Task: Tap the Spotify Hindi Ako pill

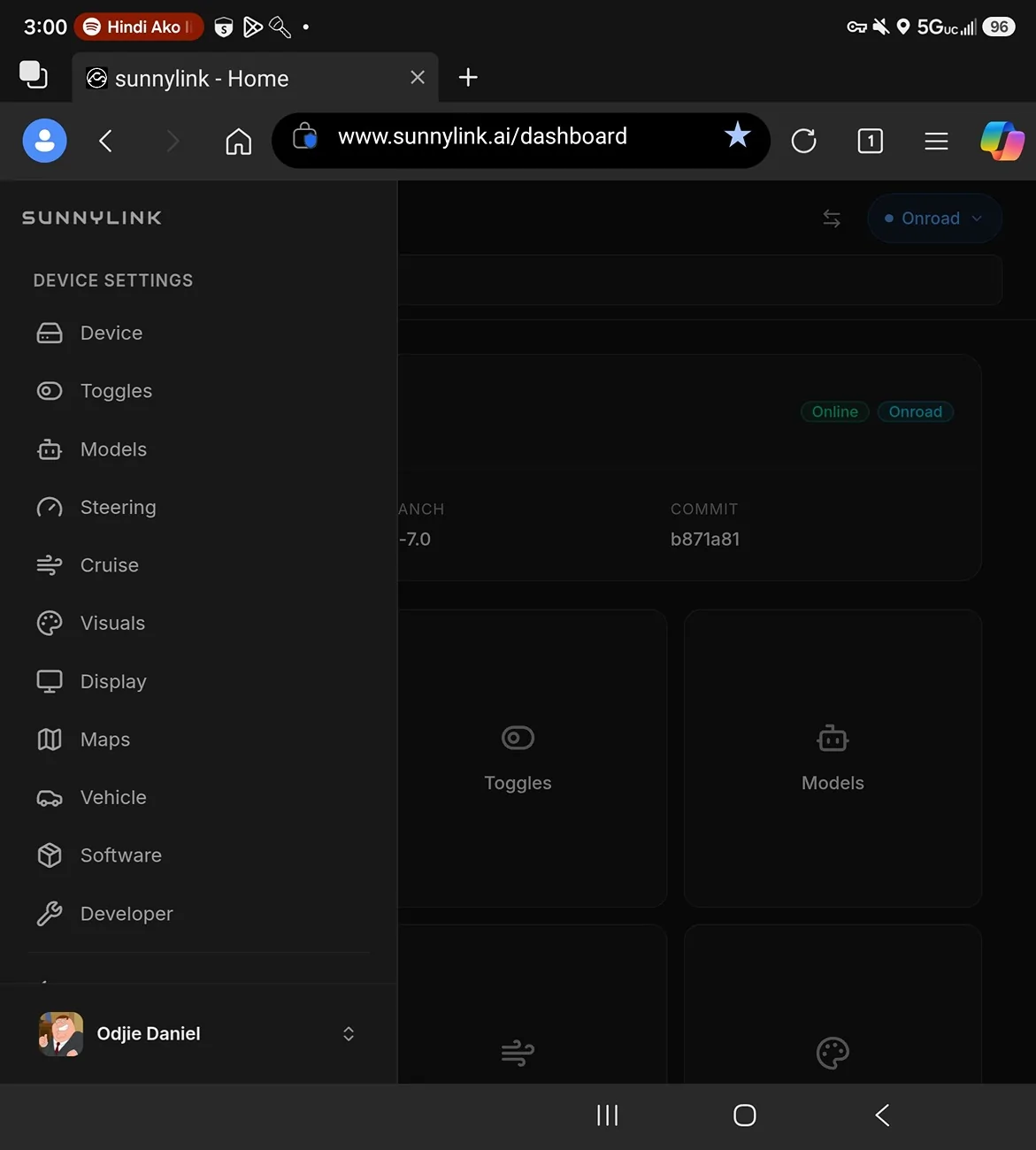Action: pyautogui.click(x=140, y=27)
